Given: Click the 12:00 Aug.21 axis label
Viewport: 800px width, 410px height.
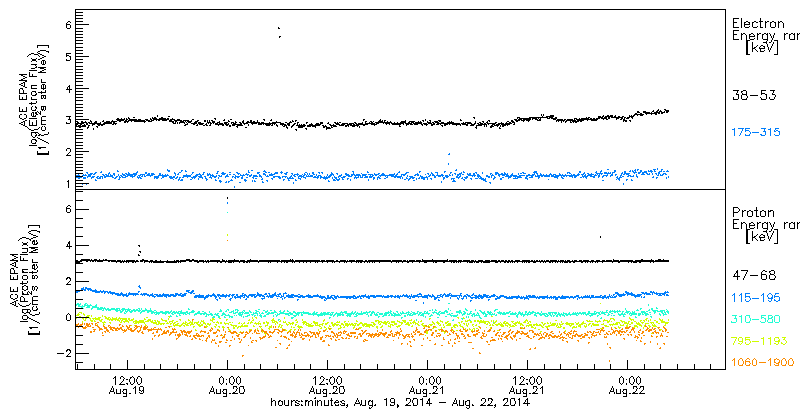Looking at the screenshot, I should click(x=527, y=385).
